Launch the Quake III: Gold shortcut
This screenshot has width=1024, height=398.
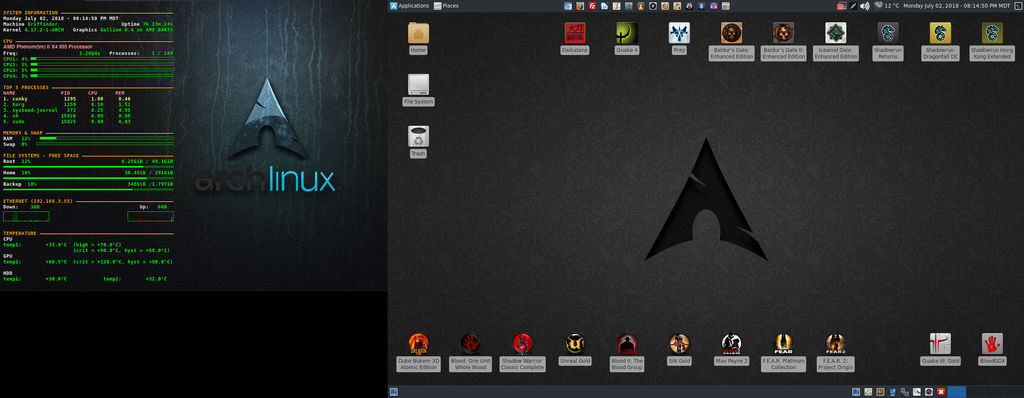point(940,349)
